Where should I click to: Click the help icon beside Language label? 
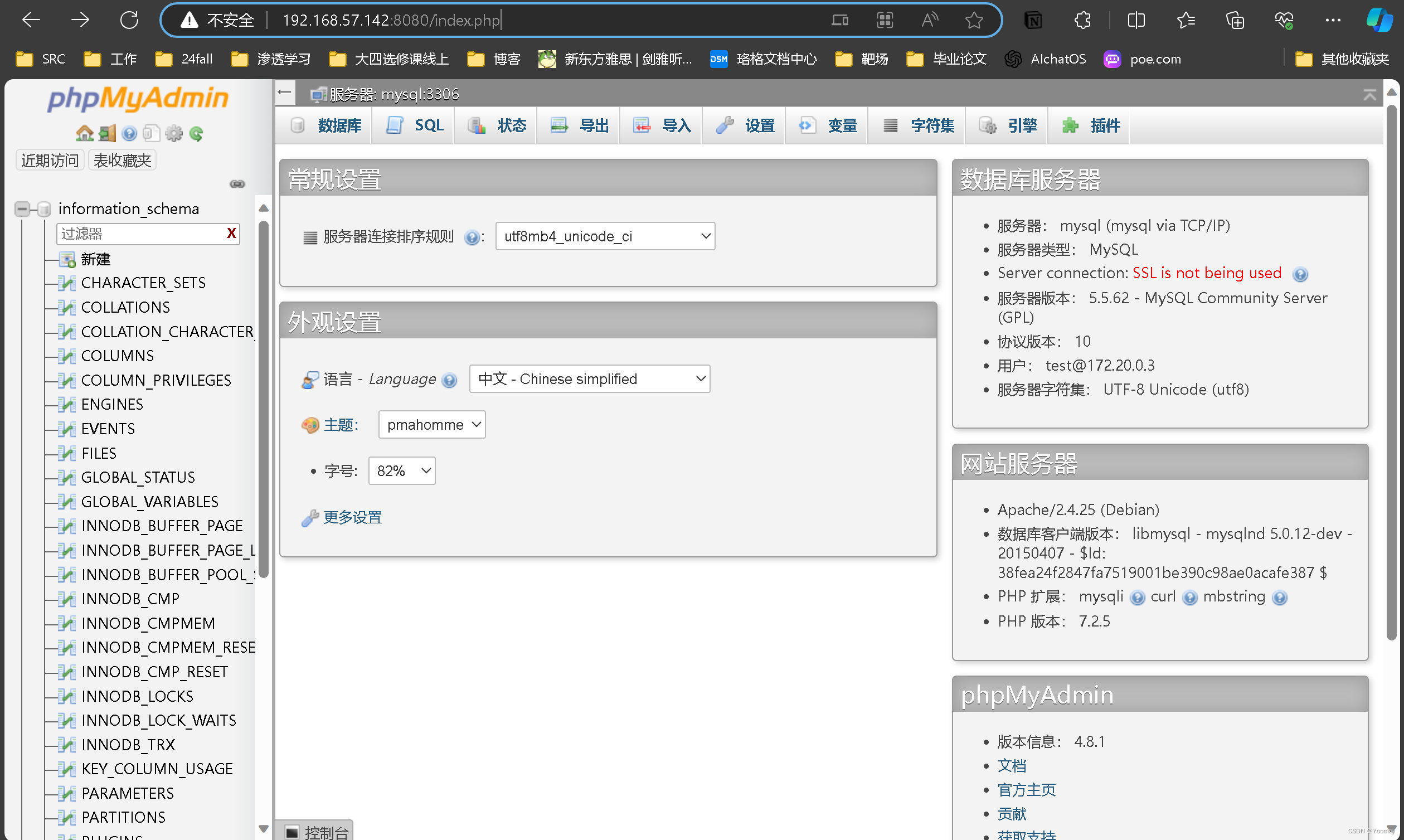(449, 380)
